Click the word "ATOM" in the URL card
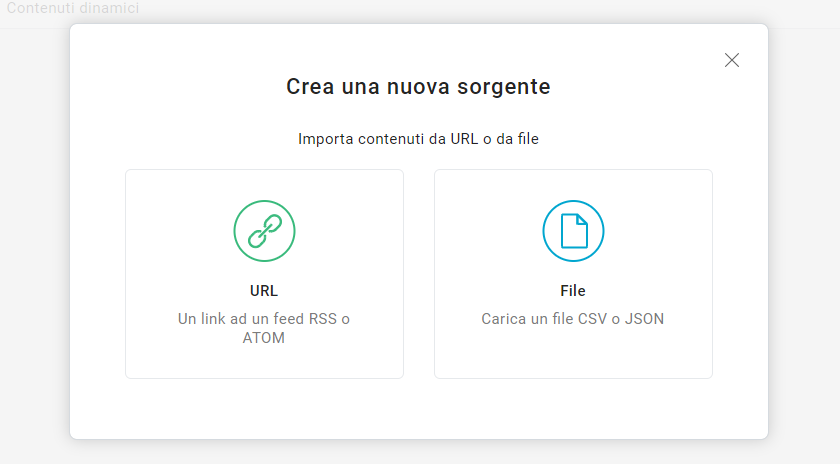 264,338
